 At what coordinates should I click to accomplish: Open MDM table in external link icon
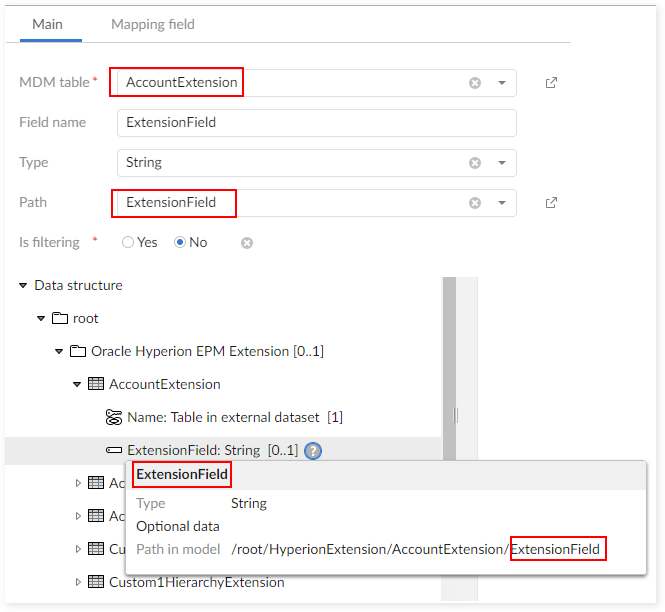[x=551, y=83]
